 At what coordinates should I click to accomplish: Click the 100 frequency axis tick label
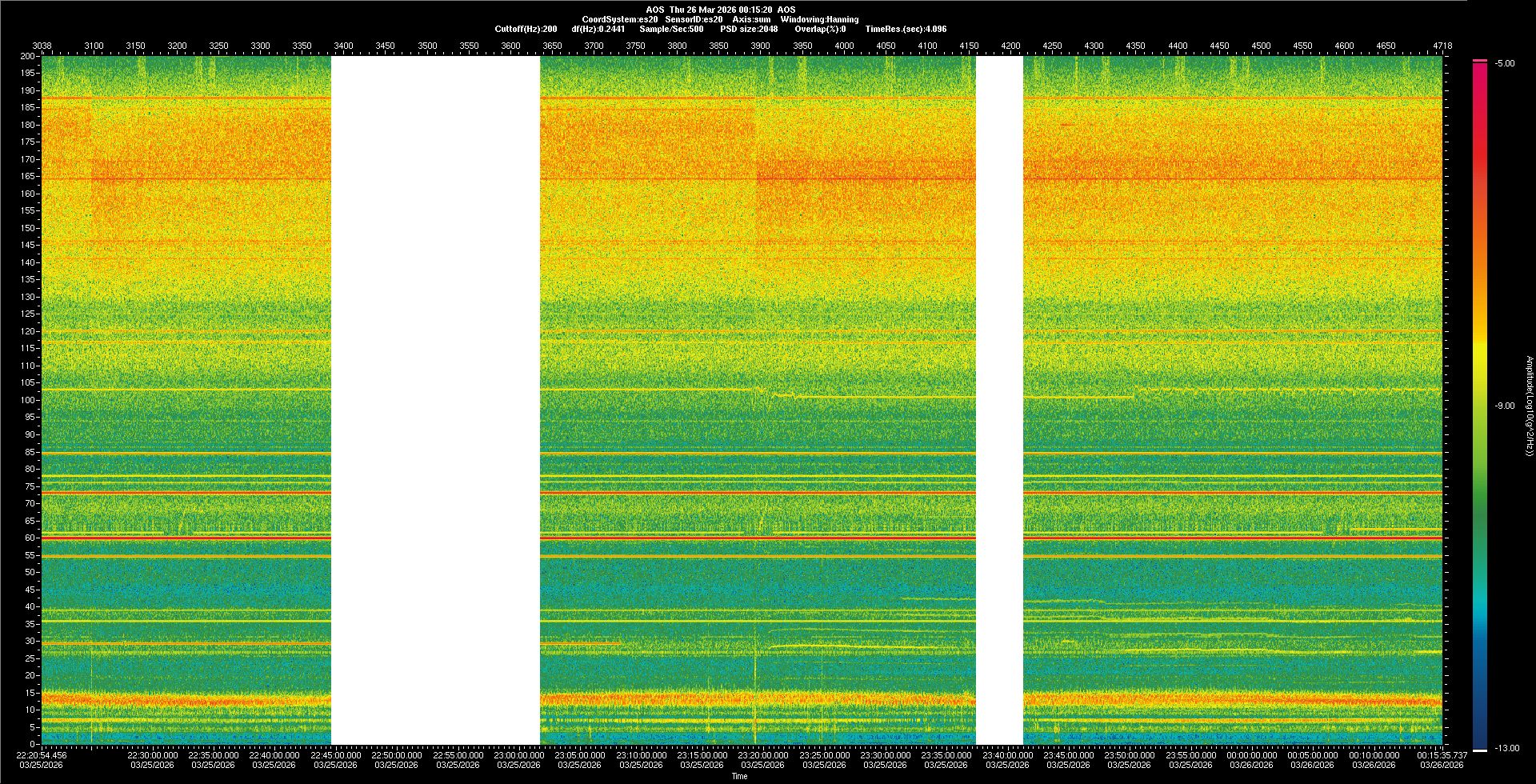click(27, 400)
